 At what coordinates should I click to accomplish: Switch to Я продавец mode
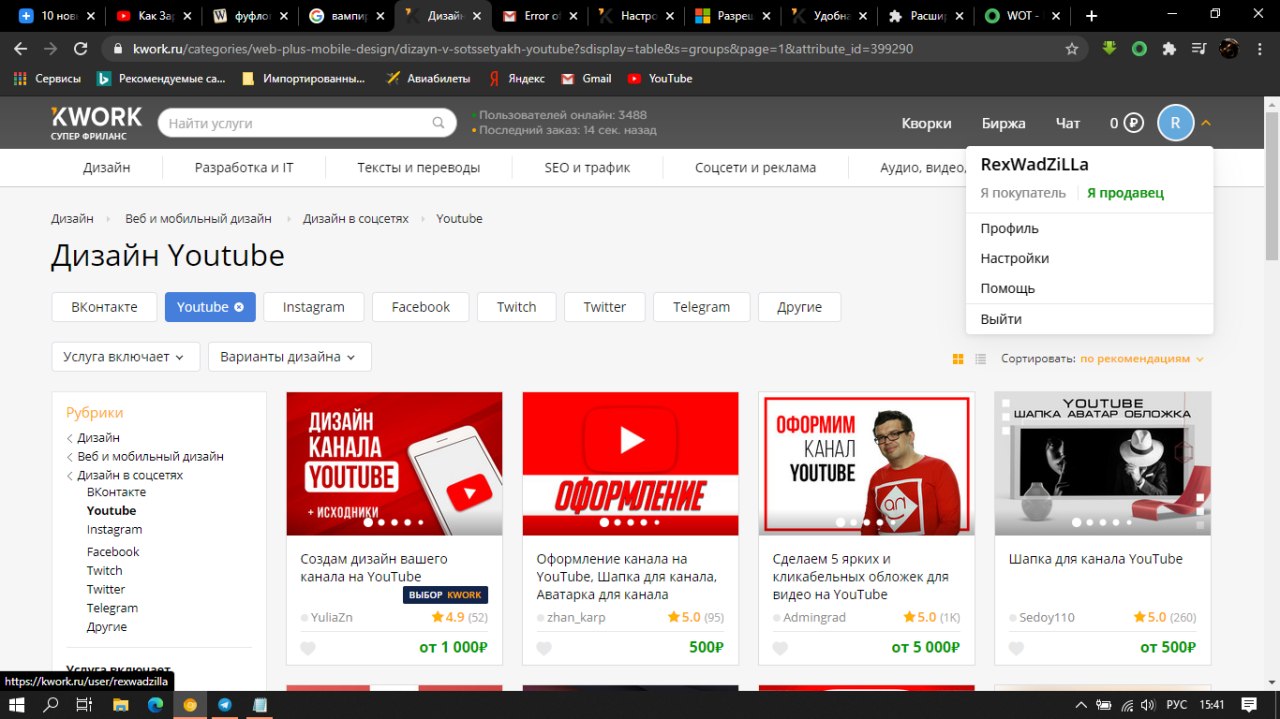(1125, 193)
